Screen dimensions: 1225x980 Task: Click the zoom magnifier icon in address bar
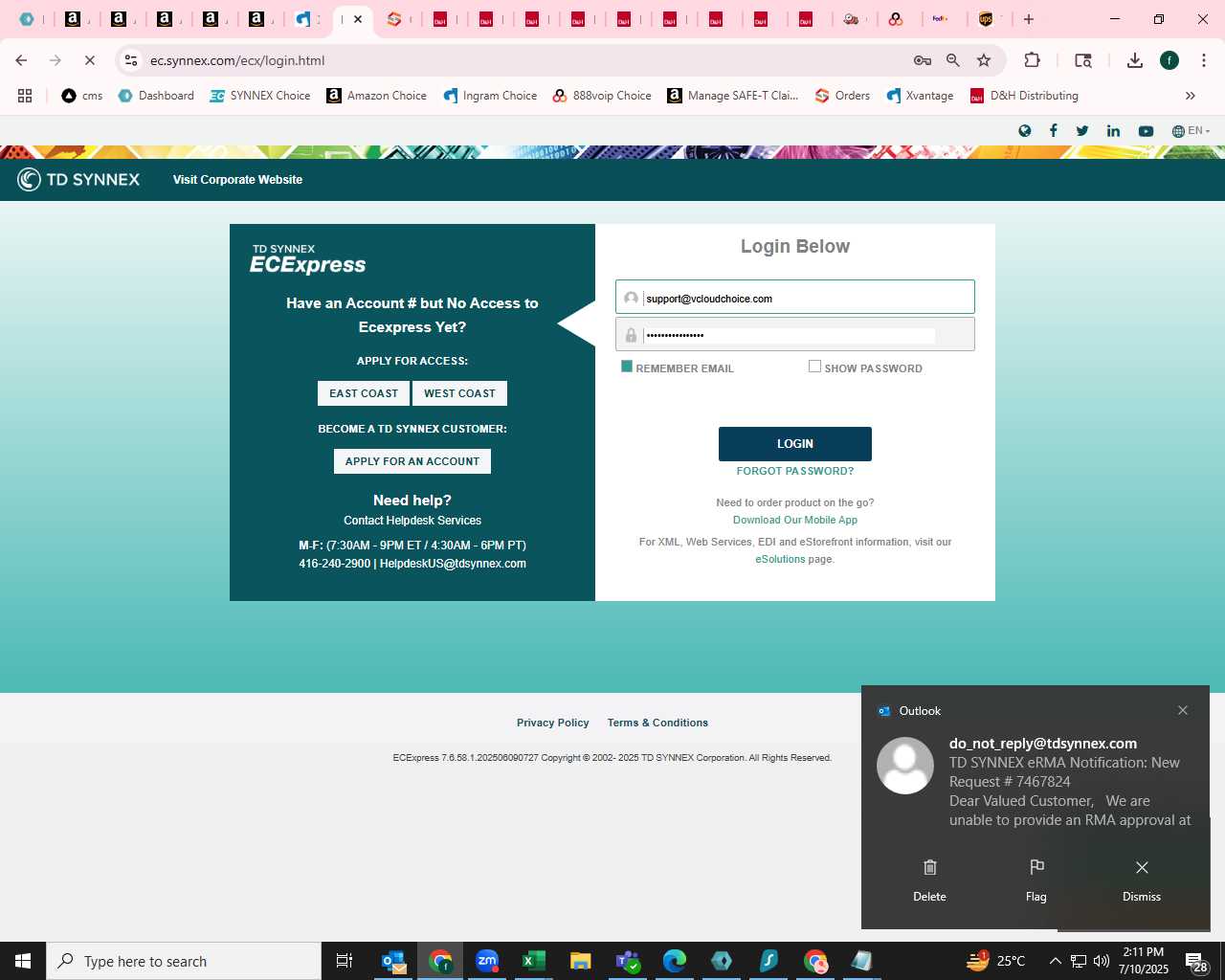[x=953, y=60]
